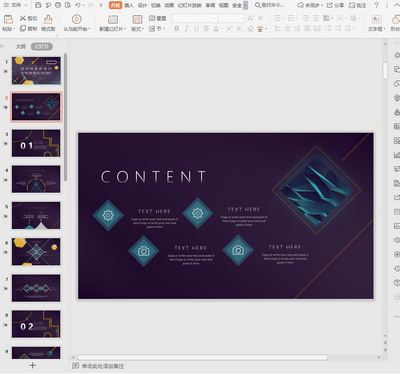Click the Undo arrow icon
Image resolution: width=400 pixels, height=374 pixels.
[x=78, y=5]
